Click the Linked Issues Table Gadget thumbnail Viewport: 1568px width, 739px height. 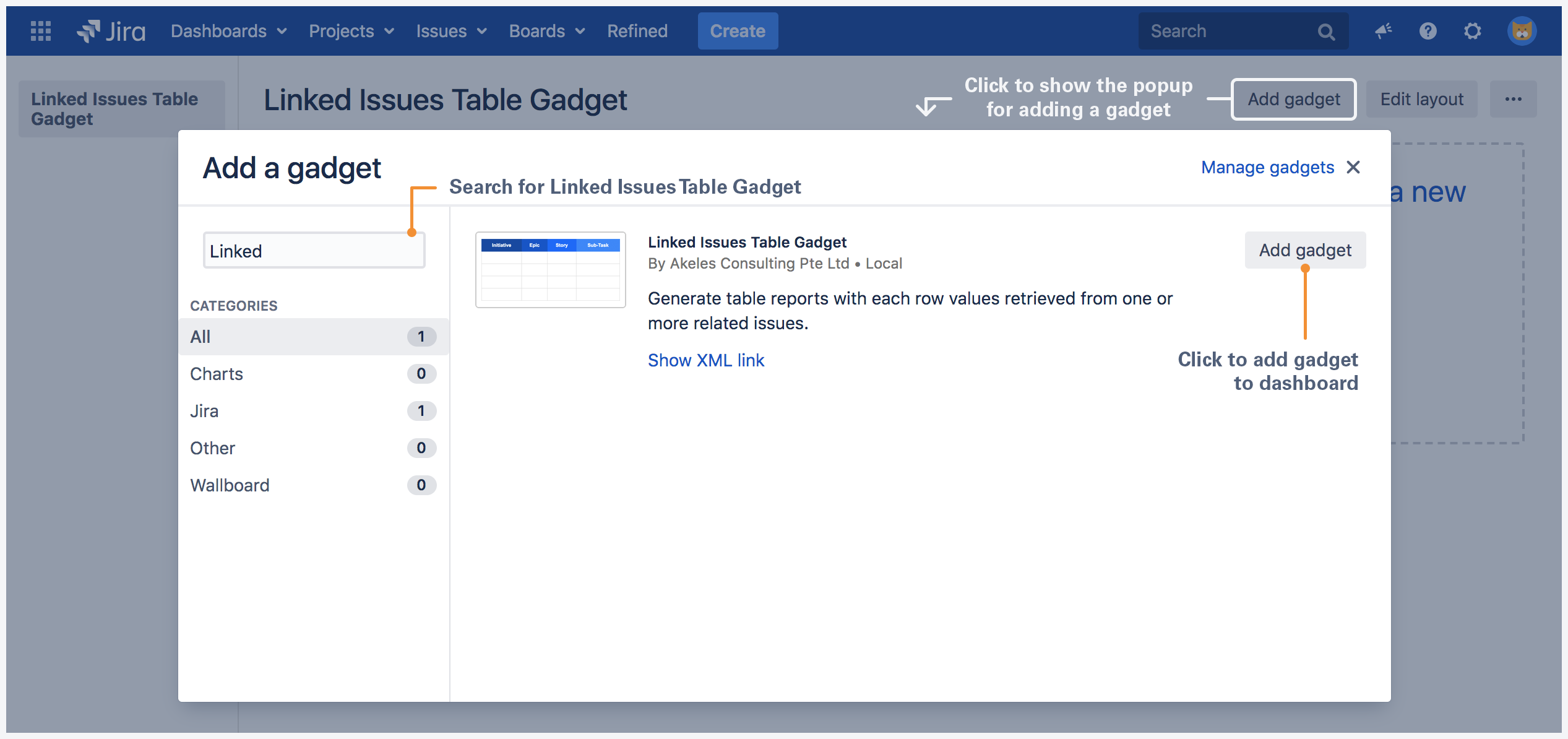551,270
